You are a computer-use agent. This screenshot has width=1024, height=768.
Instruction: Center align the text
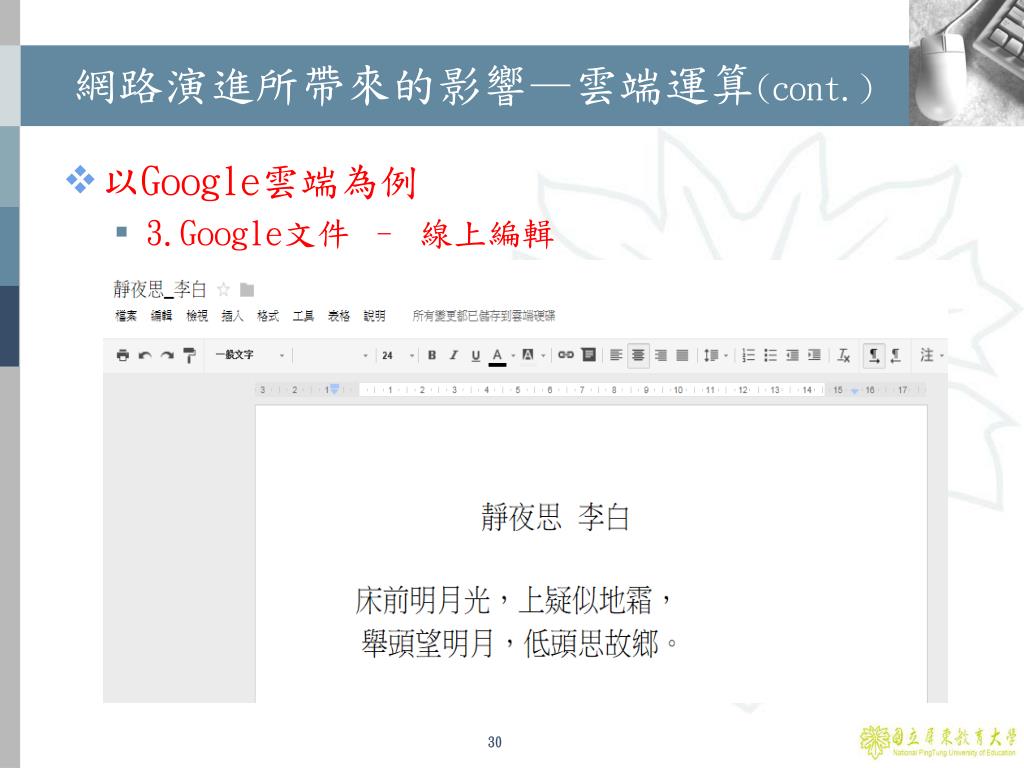638,355
